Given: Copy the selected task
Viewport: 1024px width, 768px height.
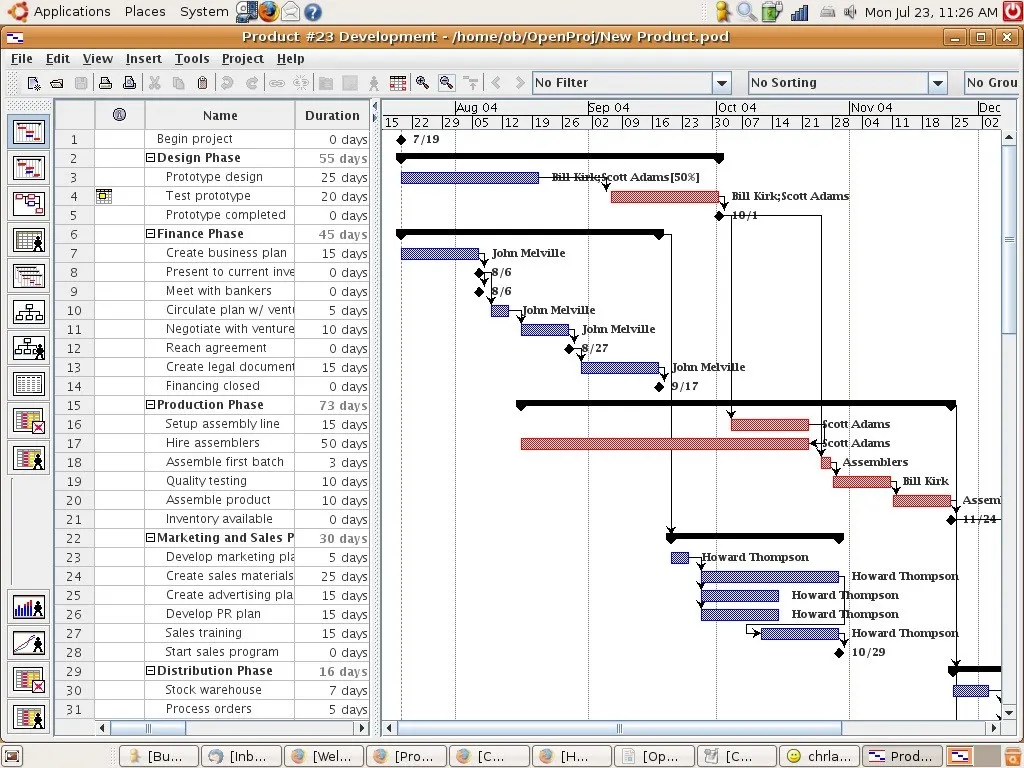Looking at the screenshot, I should (178, 83).
